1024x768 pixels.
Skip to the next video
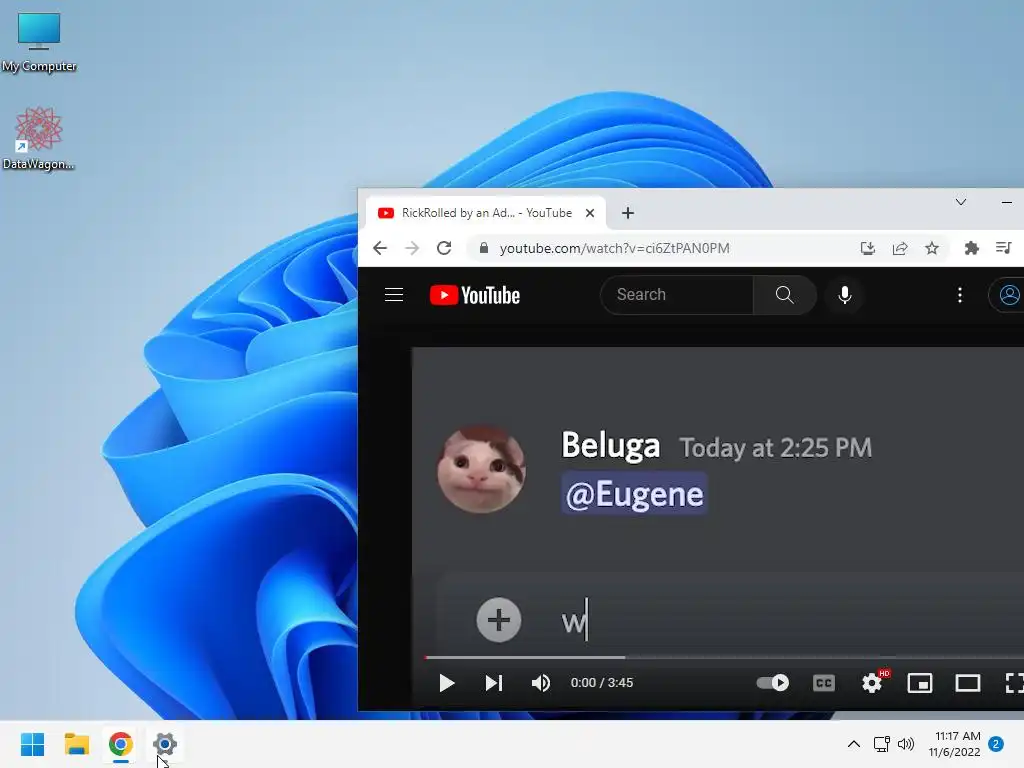click(x=494, y=683)
